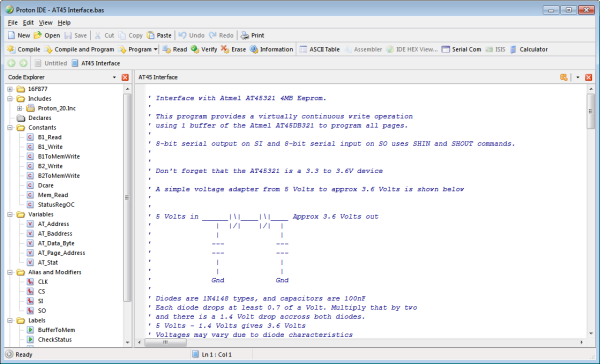Switch to the Untitled document tab
Viewport: 600px width, 364px height.
(x=51, y=63)
